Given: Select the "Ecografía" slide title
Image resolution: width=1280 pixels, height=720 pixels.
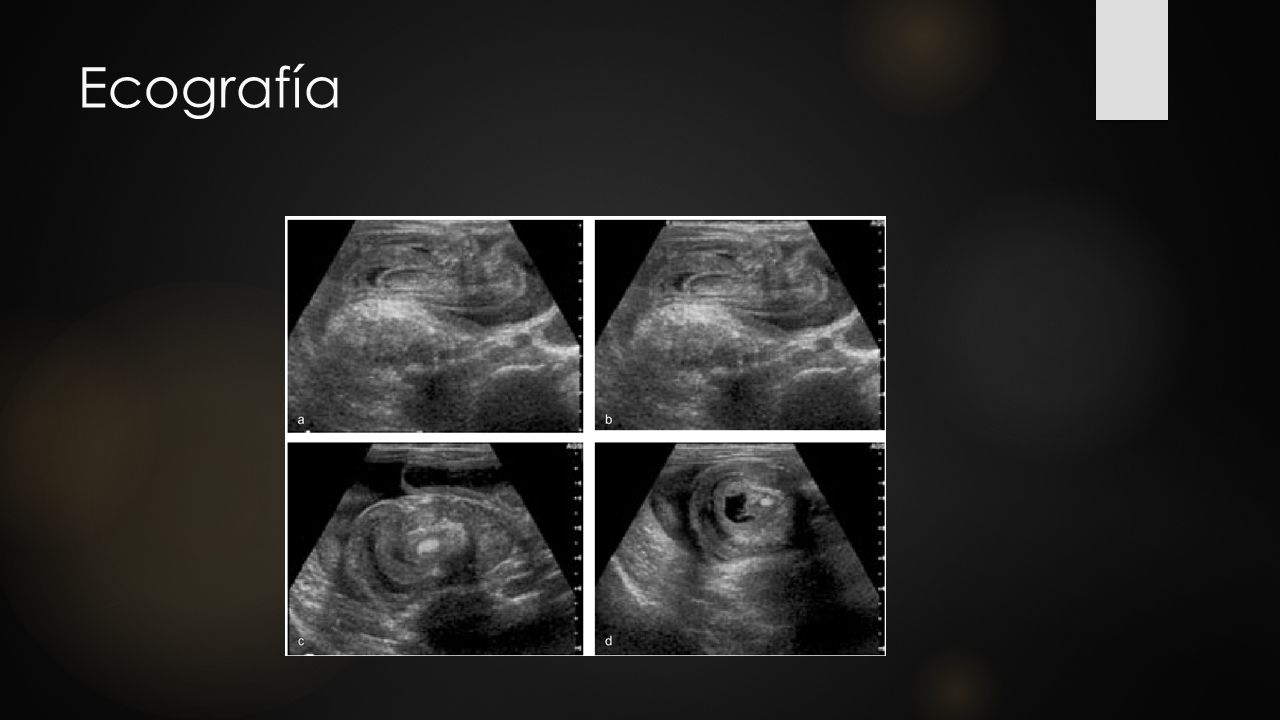Looking at the screenshot, I should (209, 90).
